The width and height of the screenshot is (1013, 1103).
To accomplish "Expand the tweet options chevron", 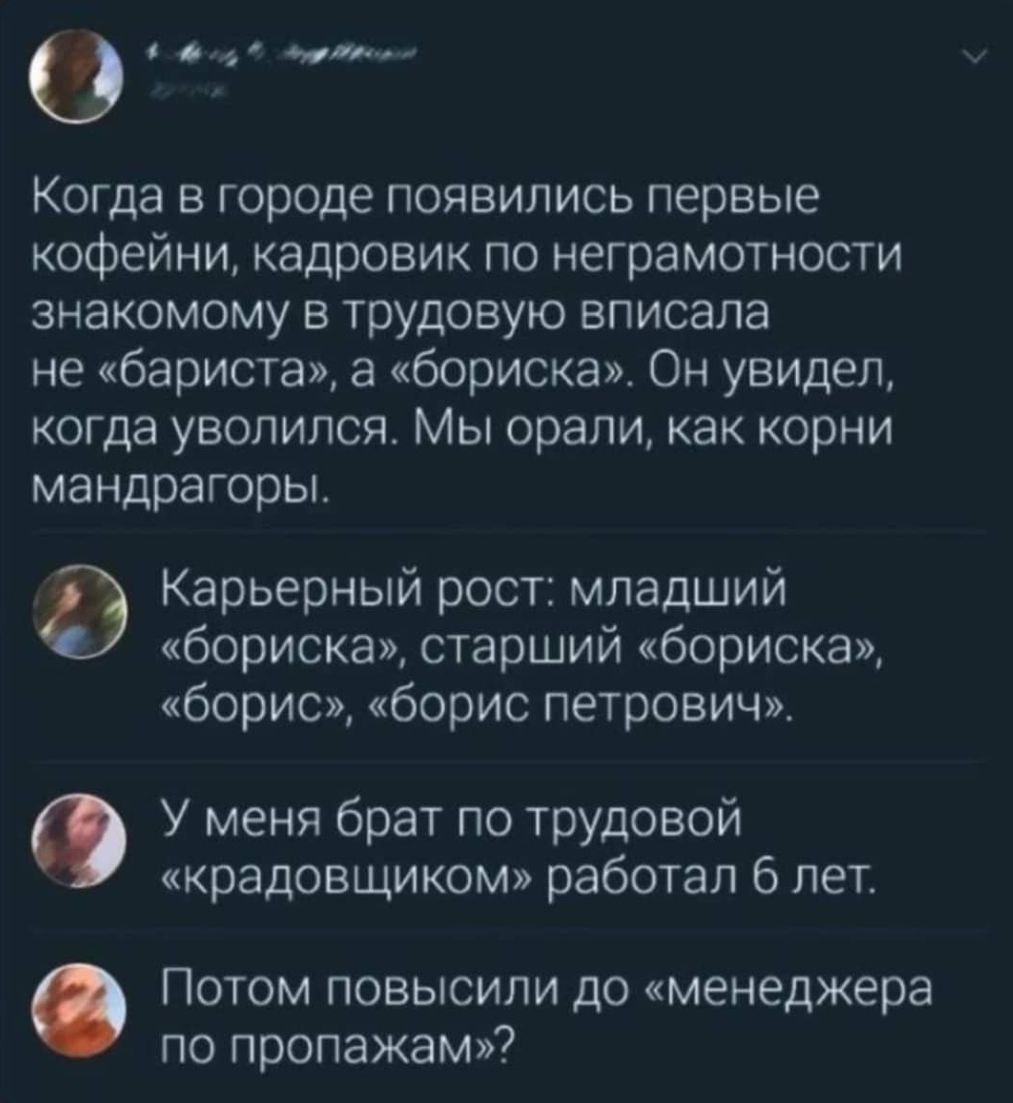I will coord(979,56).
